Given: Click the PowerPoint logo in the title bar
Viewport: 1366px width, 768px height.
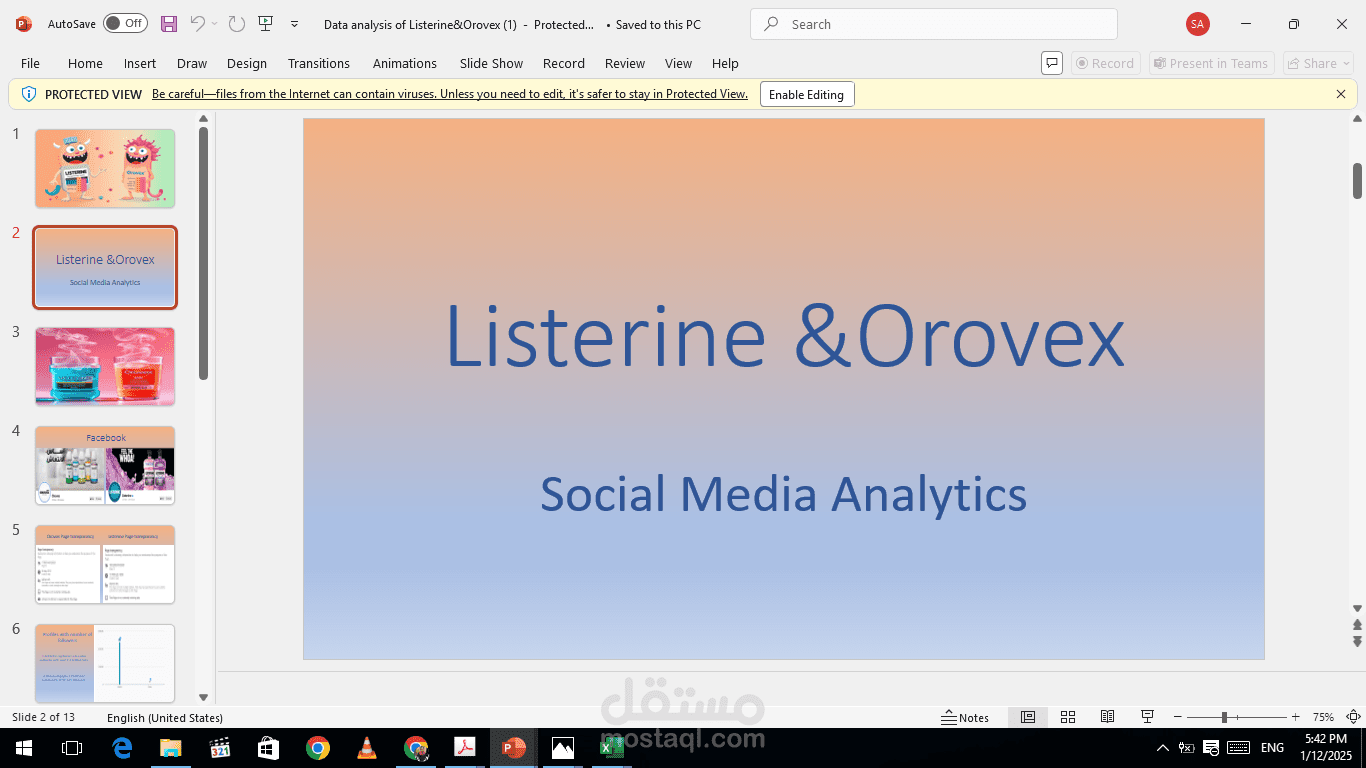Looking at the screenshot, I should click(x=24, y=23).
